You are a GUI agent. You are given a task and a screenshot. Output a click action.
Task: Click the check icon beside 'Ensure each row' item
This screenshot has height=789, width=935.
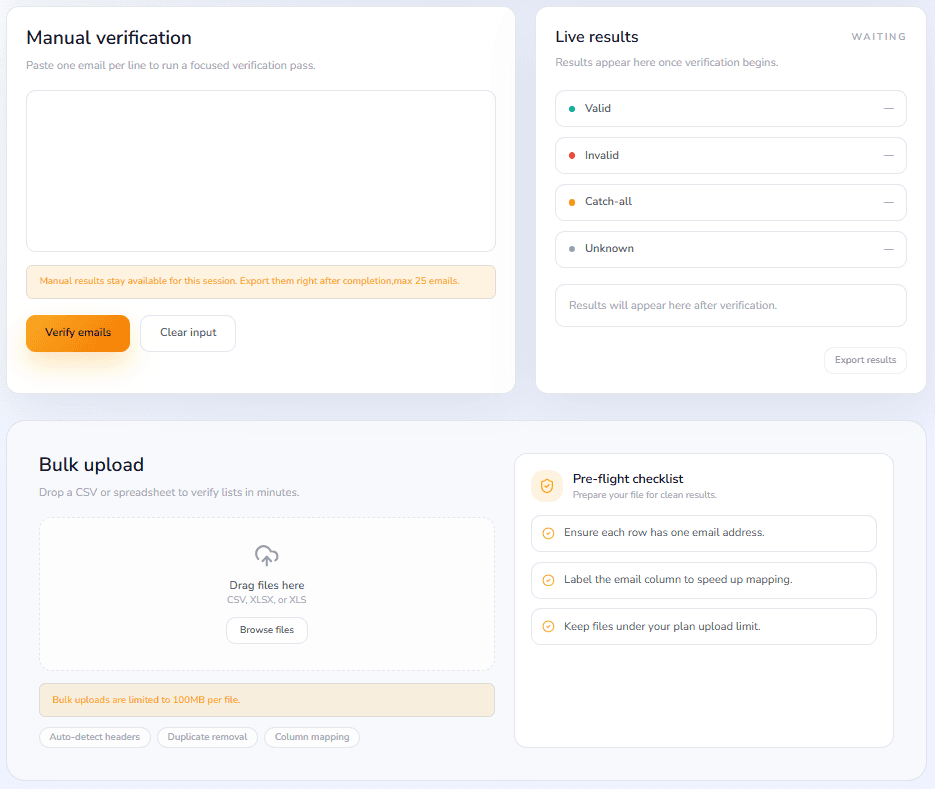(x=548, y=533)
